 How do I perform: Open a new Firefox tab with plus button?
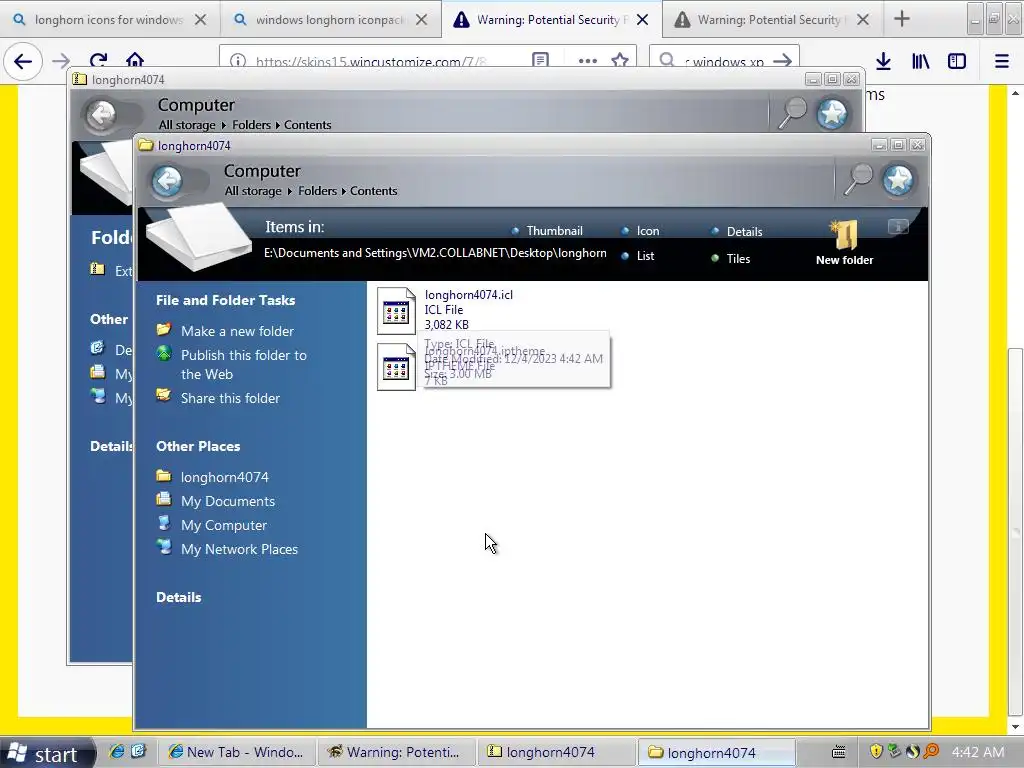902,19
